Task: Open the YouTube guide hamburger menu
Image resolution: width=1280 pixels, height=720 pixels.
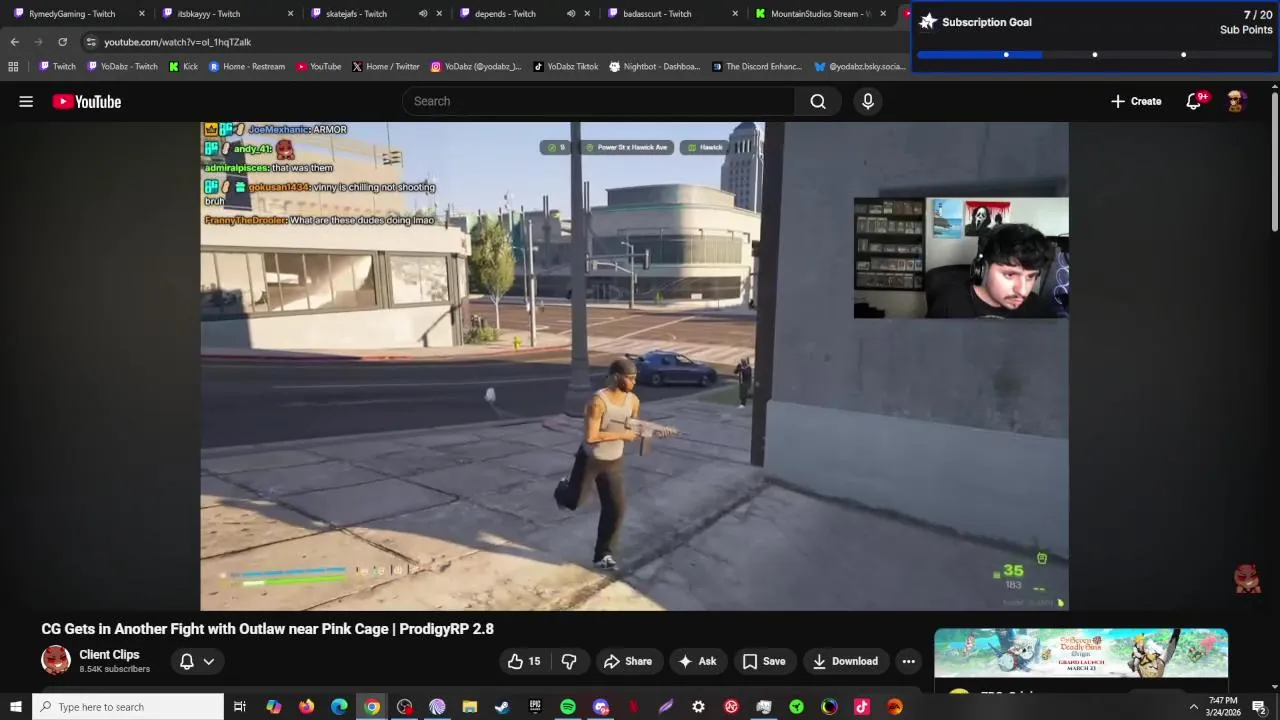Action: pyautogui.click(x=26, y=101)
